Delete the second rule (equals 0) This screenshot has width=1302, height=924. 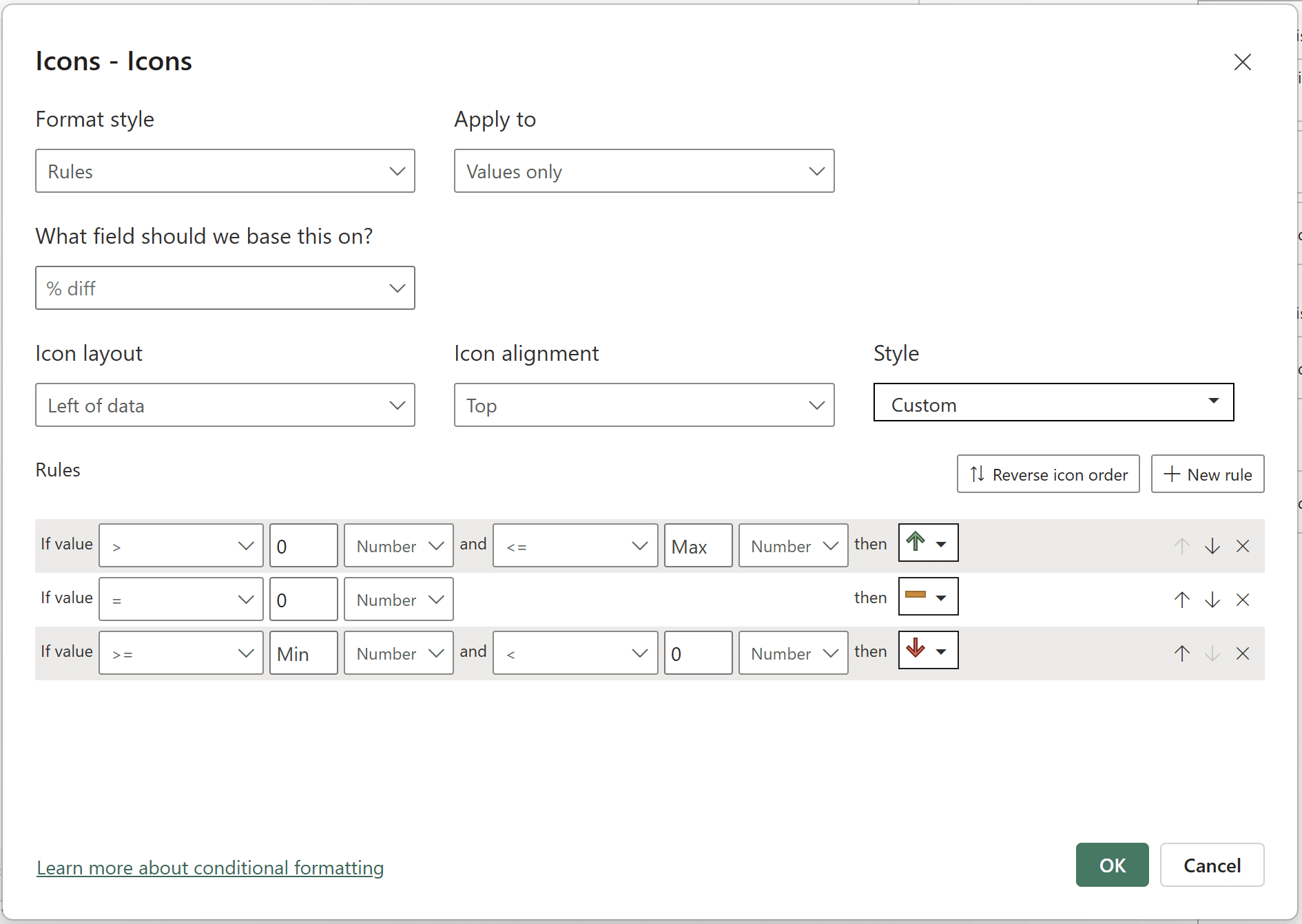1242,600
